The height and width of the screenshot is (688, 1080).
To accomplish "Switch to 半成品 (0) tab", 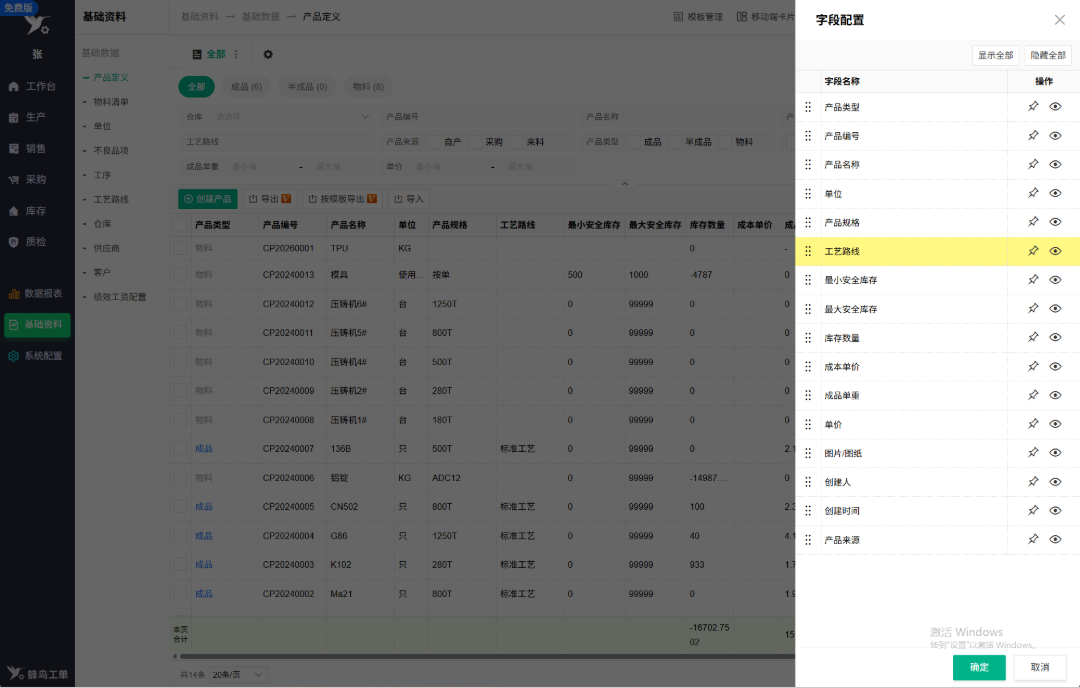I will (307, 87).
